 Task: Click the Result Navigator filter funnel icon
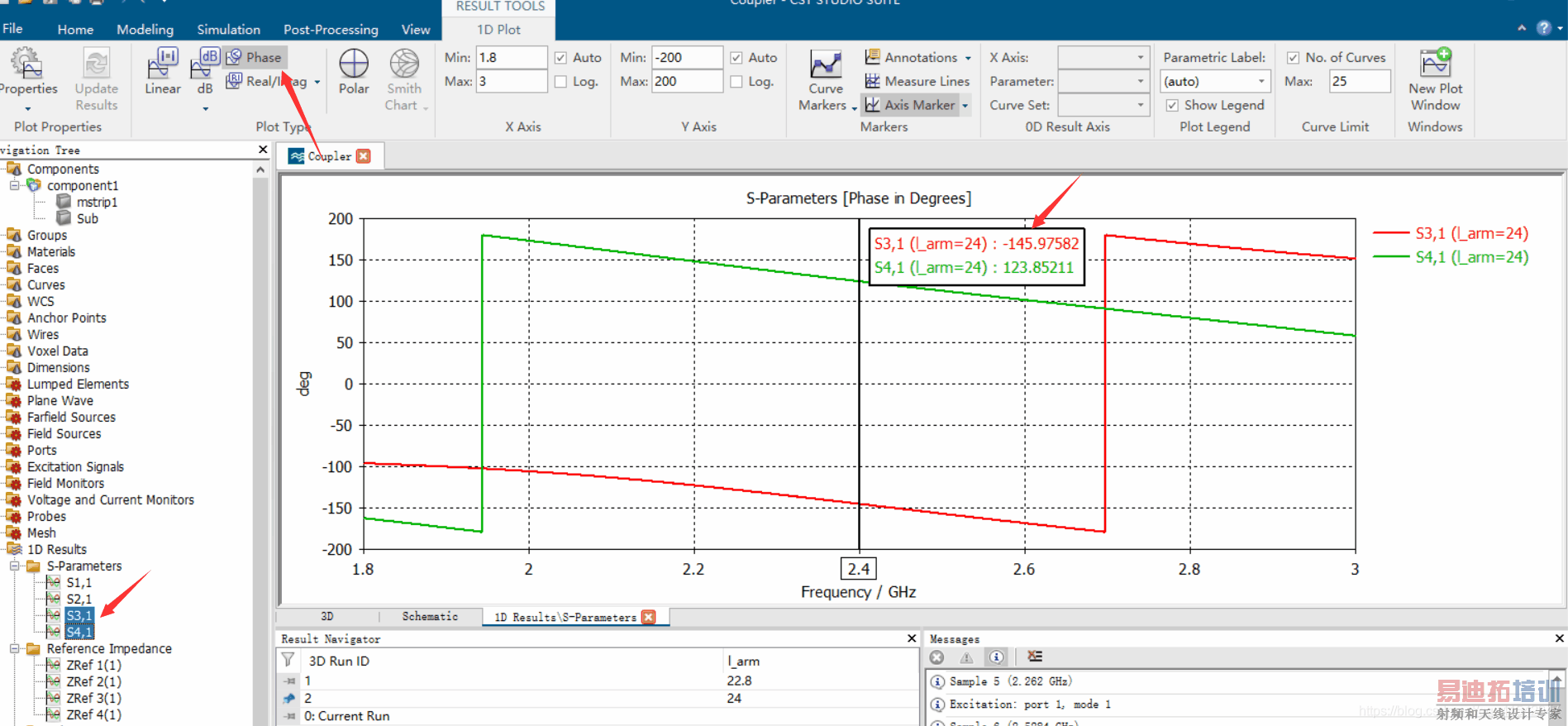point(288,660)
